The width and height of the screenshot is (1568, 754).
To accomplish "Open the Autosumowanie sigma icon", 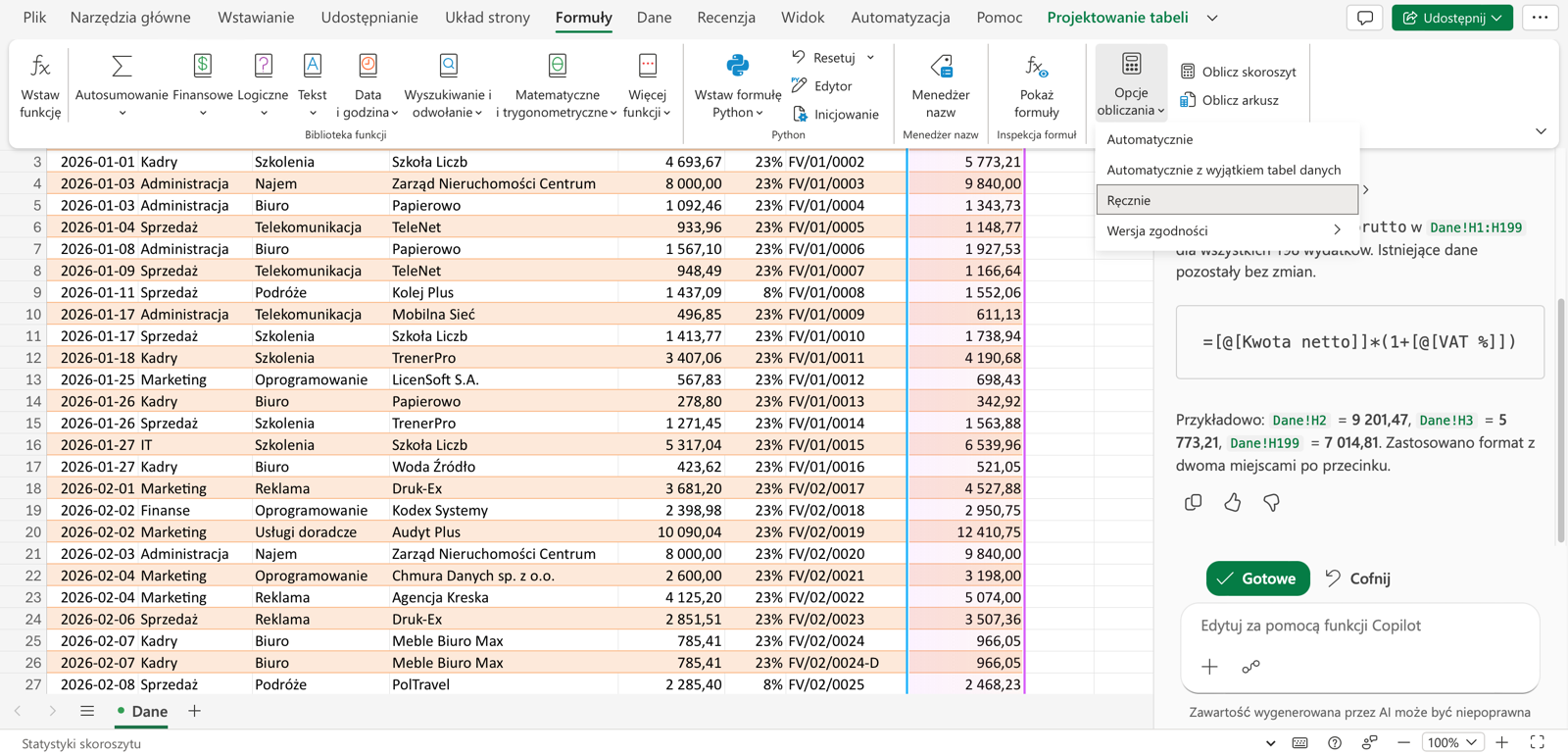I will pos(122,67).
